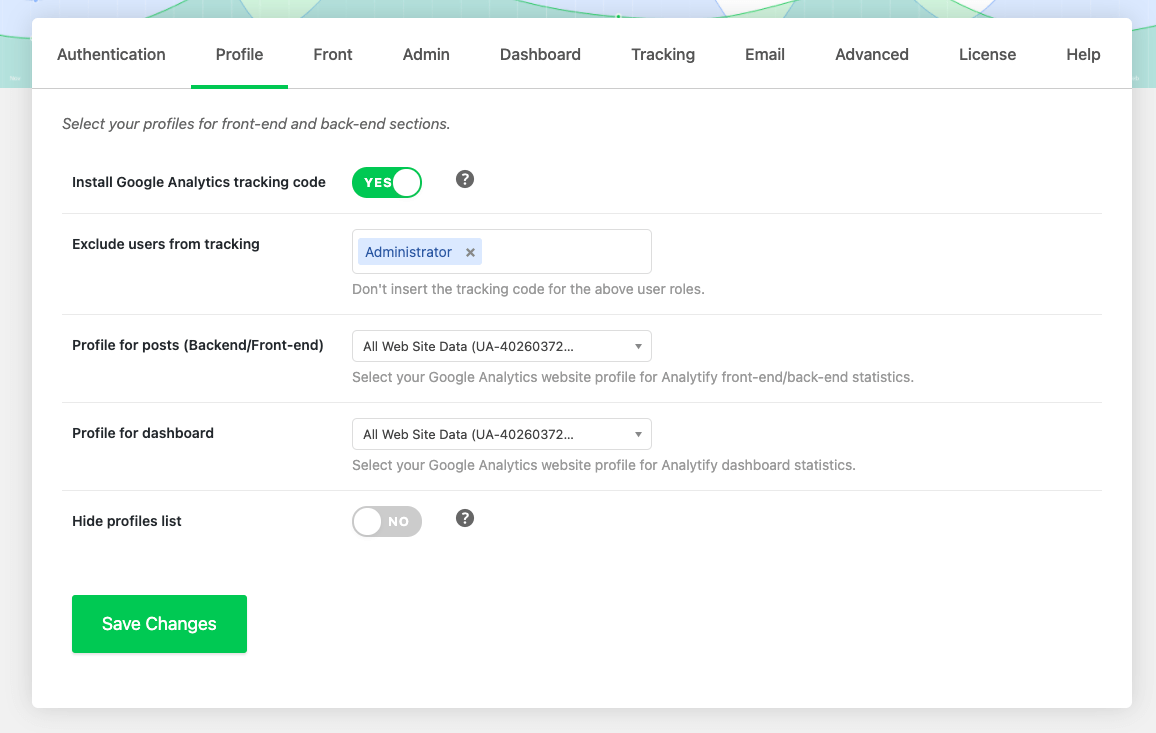
Task: Click help icon beside tracking code toggle
Action: point(465,180)
